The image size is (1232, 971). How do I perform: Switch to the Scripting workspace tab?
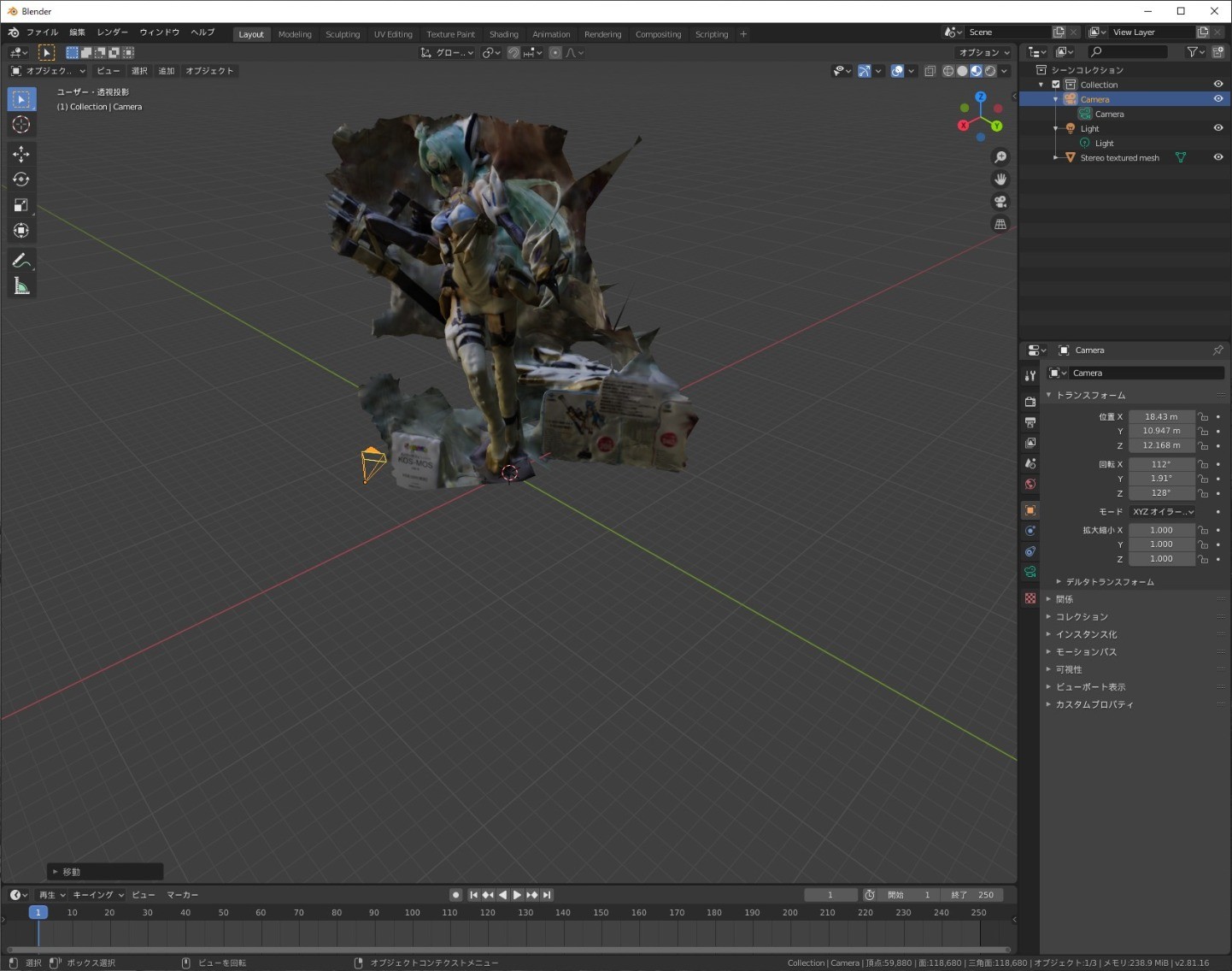coord(712,34)
